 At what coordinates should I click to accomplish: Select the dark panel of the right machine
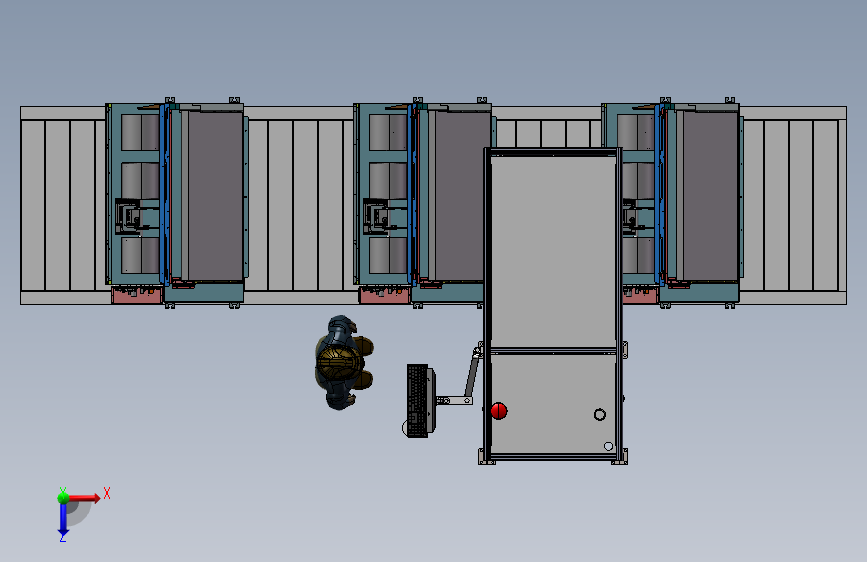(x=711, y=196)
